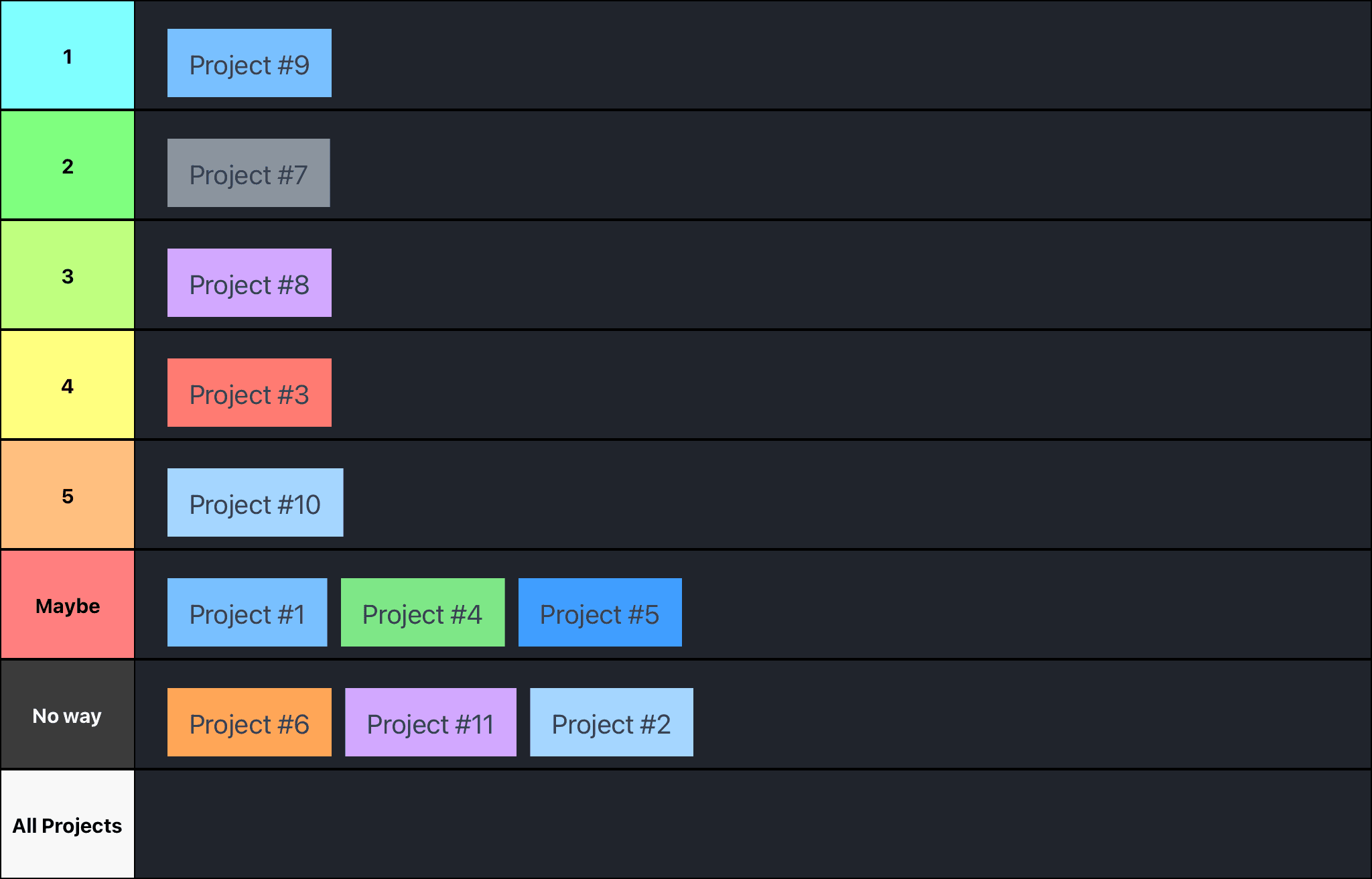Screen dimensions: 1372x879
Task: Select the orange tier 5 label
Action: [x=68, y=494]
